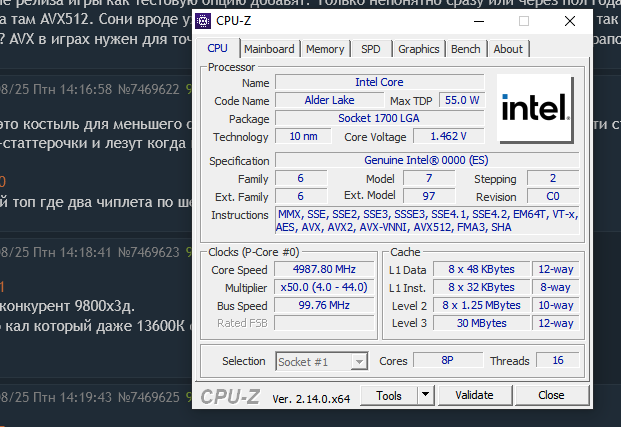Select the CPU tab
This screenshot has height=427, width=621.
(217, 48)
